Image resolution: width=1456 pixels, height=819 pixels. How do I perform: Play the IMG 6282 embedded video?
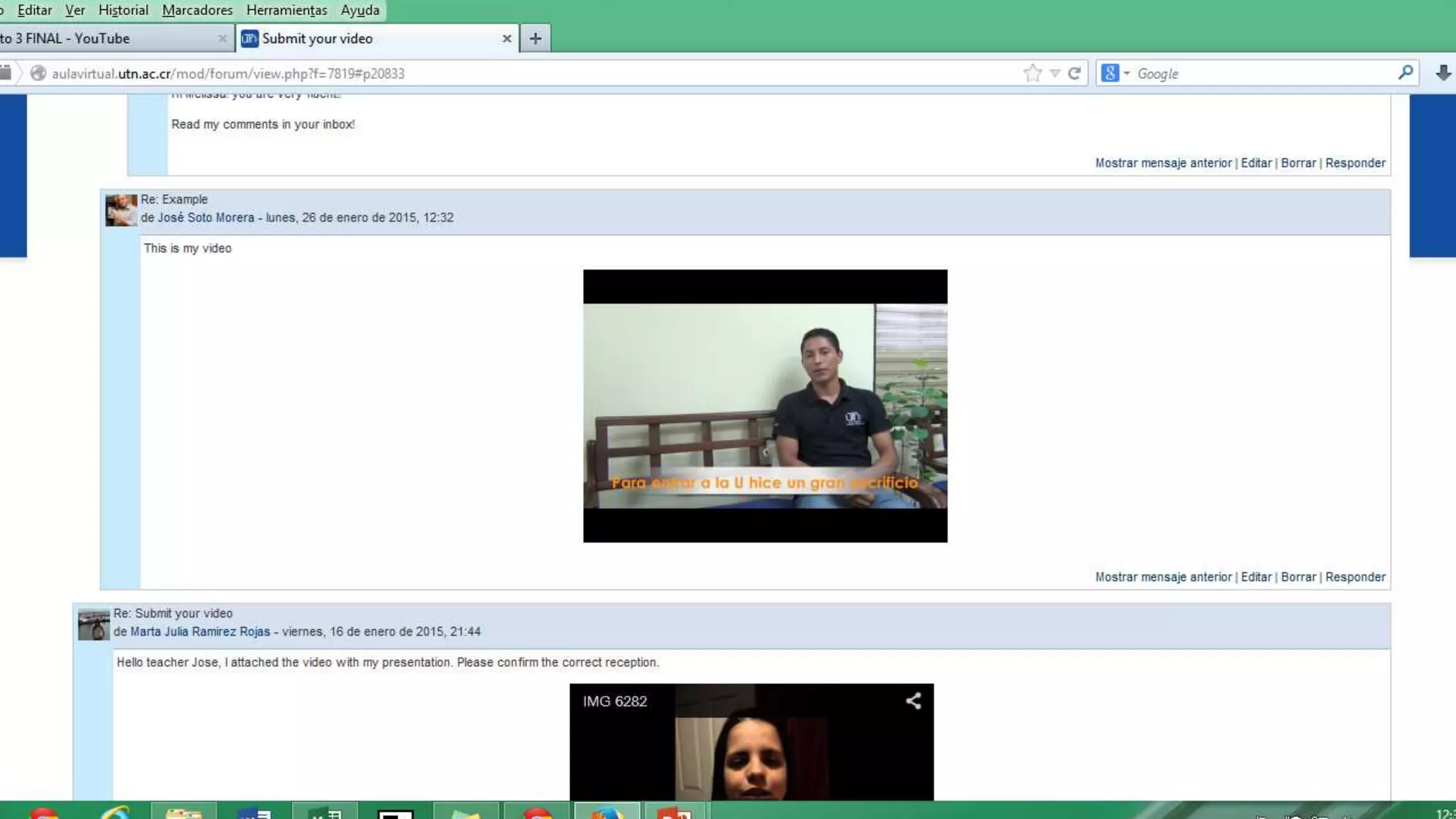[751, 742]
